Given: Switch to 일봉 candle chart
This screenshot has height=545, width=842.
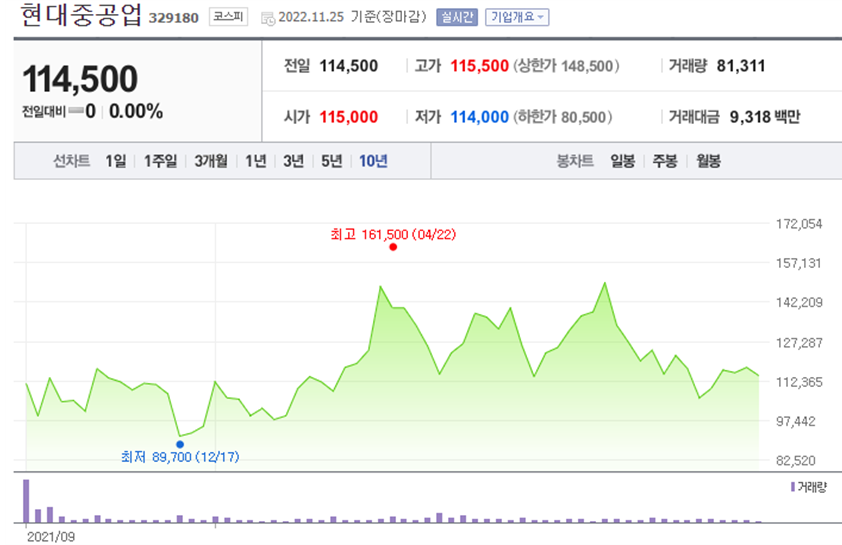Looking at the screenshot, I should 622,161.
